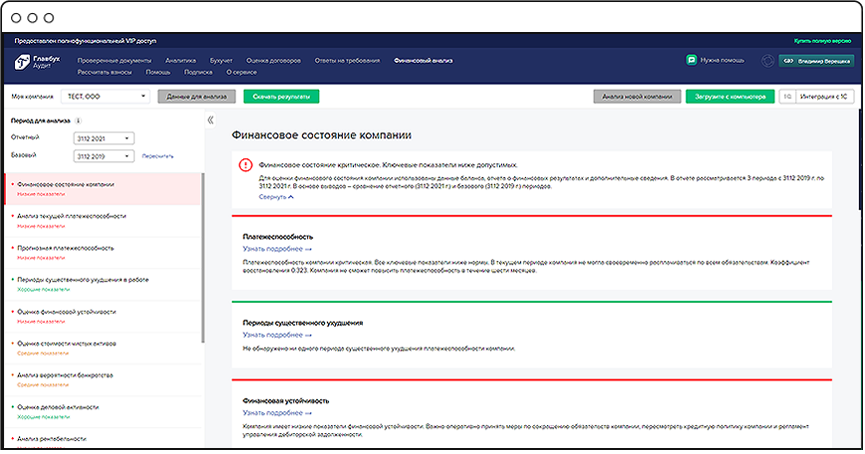
Task: Open the green Нужна помощь chat icon
Action: click(691, 60)
